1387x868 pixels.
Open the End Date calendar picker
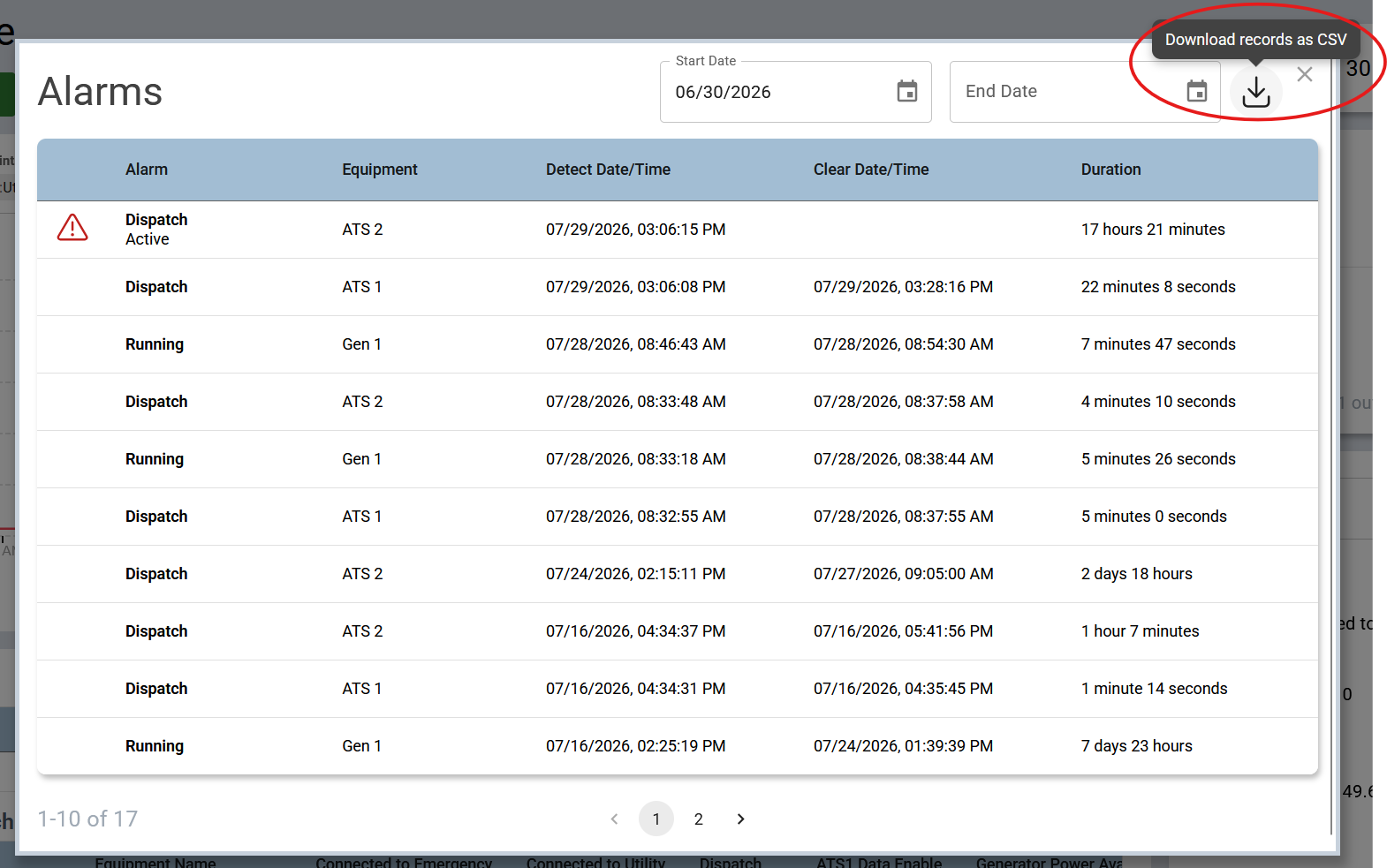point(1197,92)
